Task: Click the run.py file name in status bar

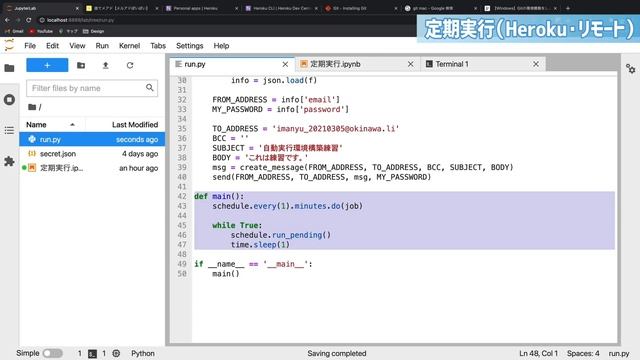Action: click(619, 353)
